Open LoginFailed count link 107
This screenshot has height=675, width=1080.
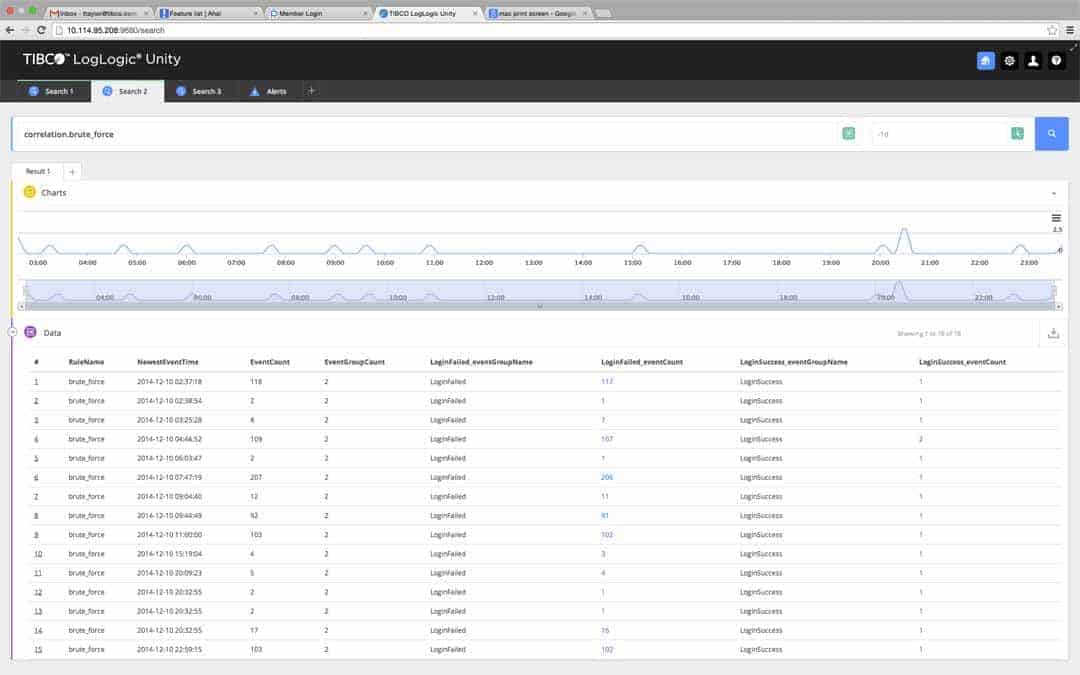coord(607,439)
